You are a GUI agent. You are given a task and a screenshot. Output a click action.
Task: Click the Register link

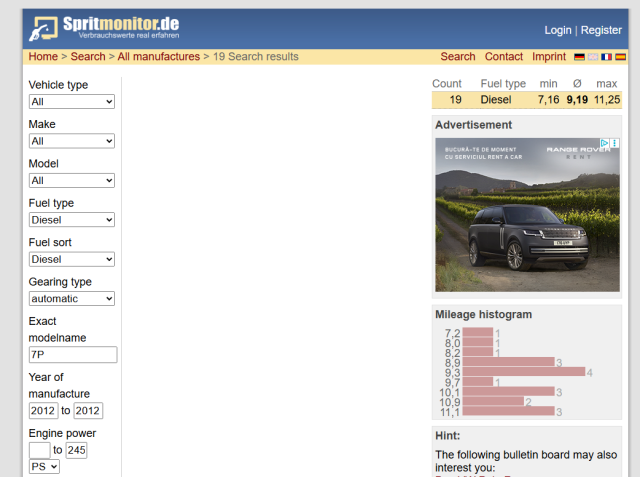pyautogui.click(x=601, y=30)
